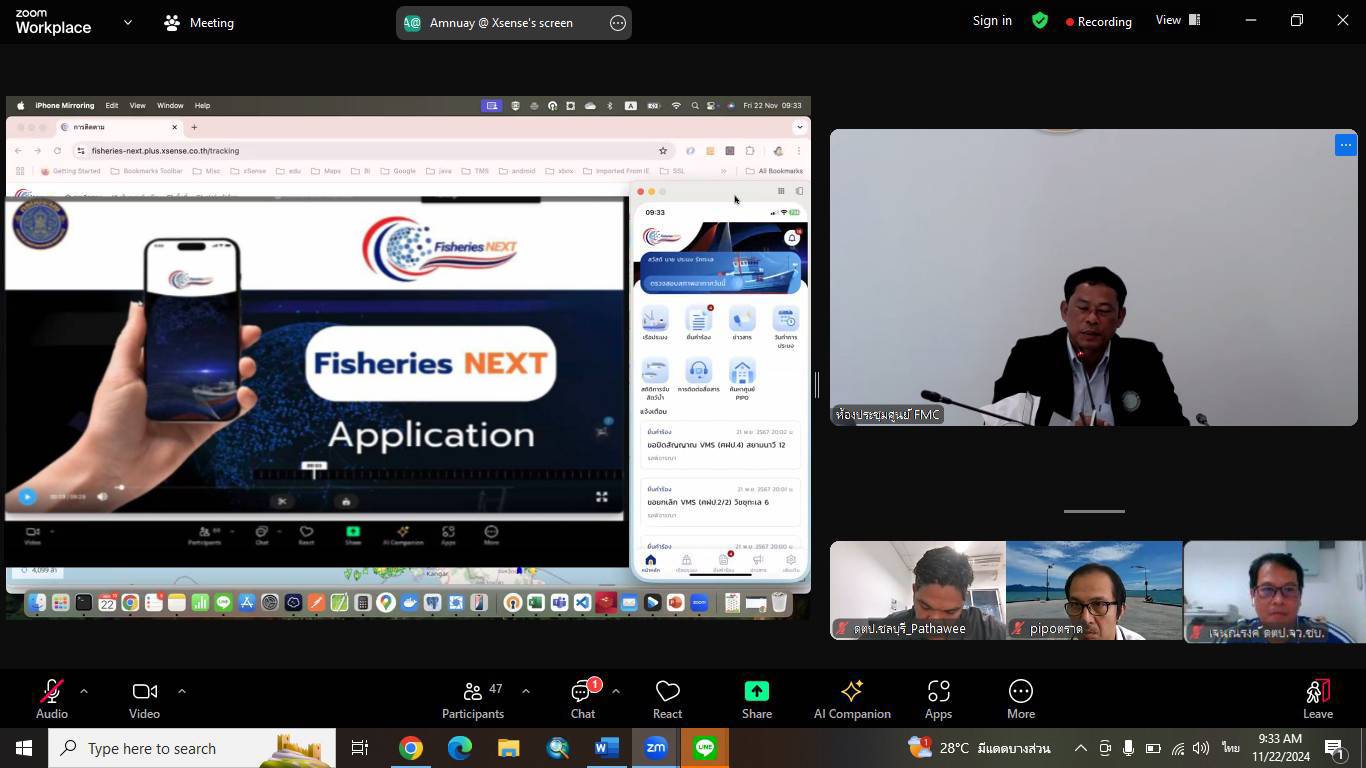This screenshot has width=1366, height=768.
Task: Click Windows taskbar search box
Action: (192, 748)
